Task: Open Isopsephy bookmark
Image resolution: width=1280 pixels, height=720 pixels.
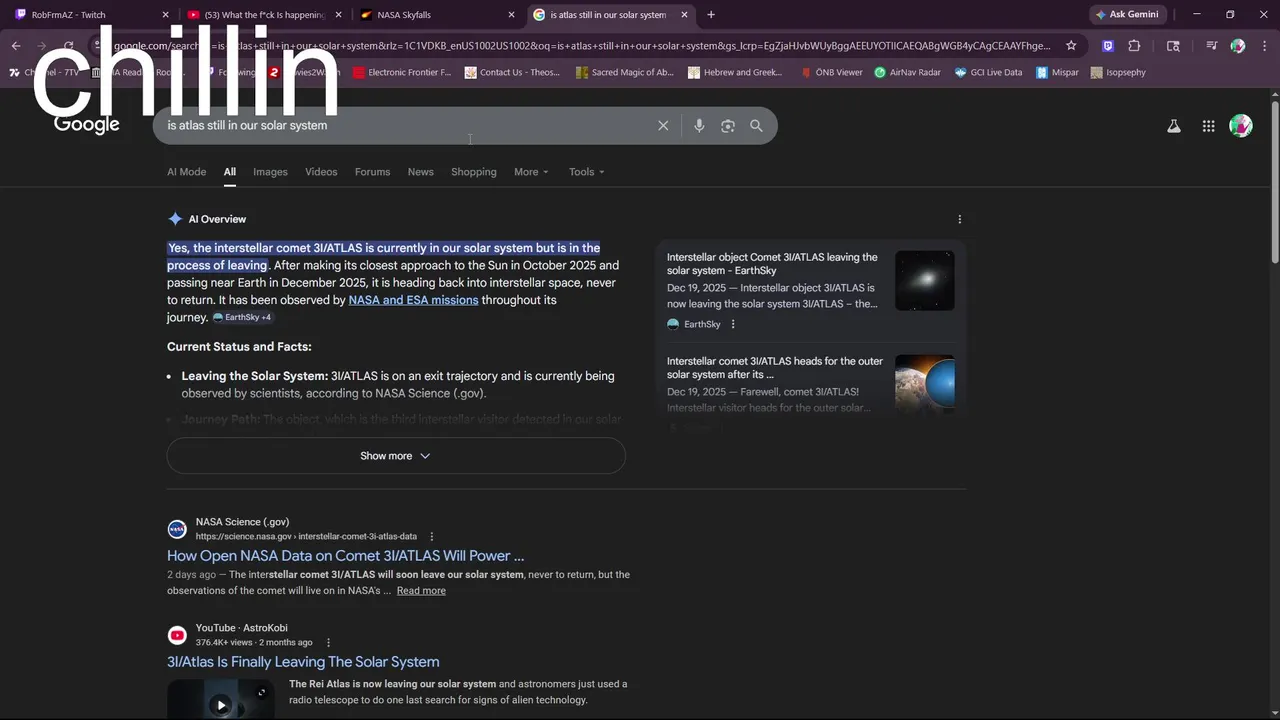Action: [x=1118, y=73]
